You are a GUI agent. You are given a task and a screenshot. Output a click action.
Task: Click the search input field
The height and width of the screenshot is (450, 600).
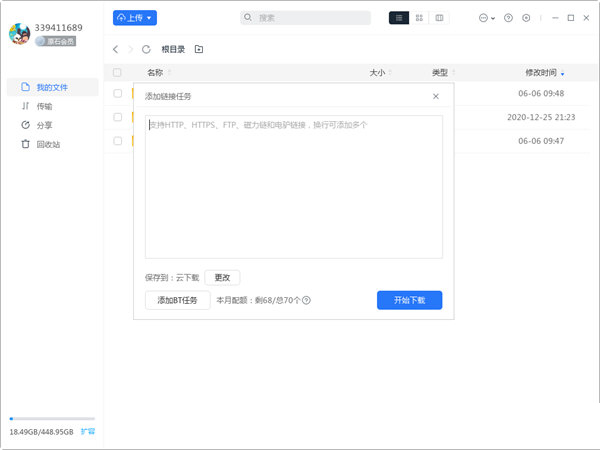point(305,18)
